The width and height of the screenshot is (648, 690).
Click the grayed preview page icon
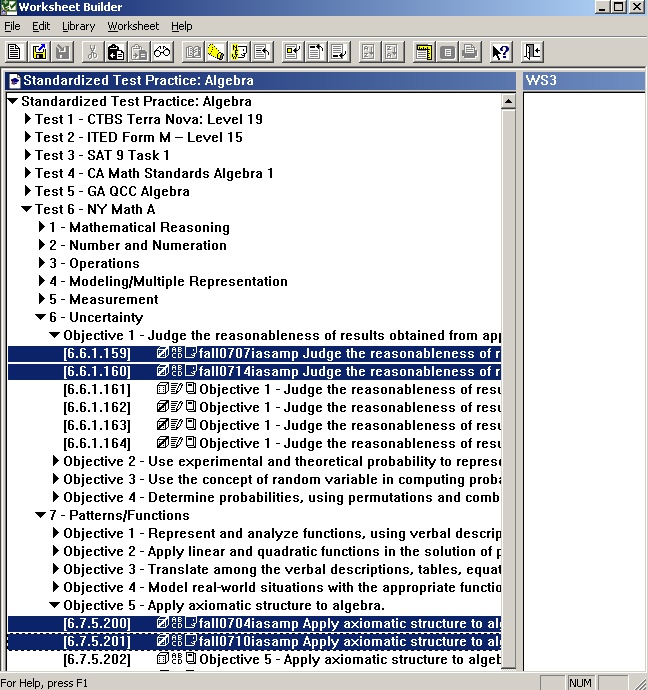(x=447, y=52)
